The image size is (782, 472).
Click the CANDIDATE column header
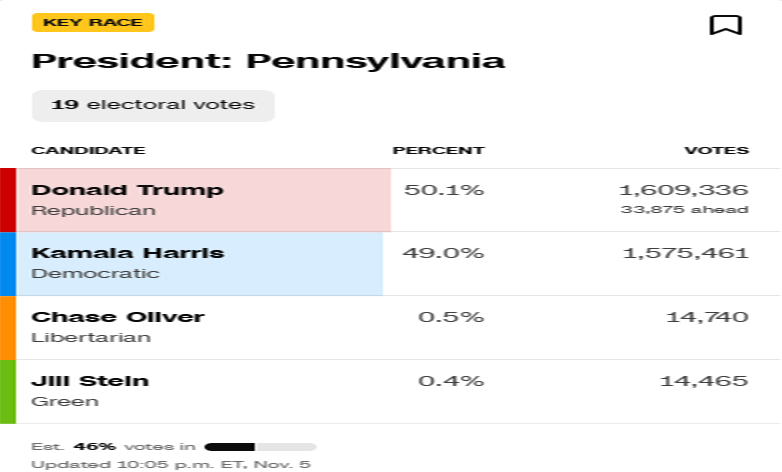pos(88,151)
